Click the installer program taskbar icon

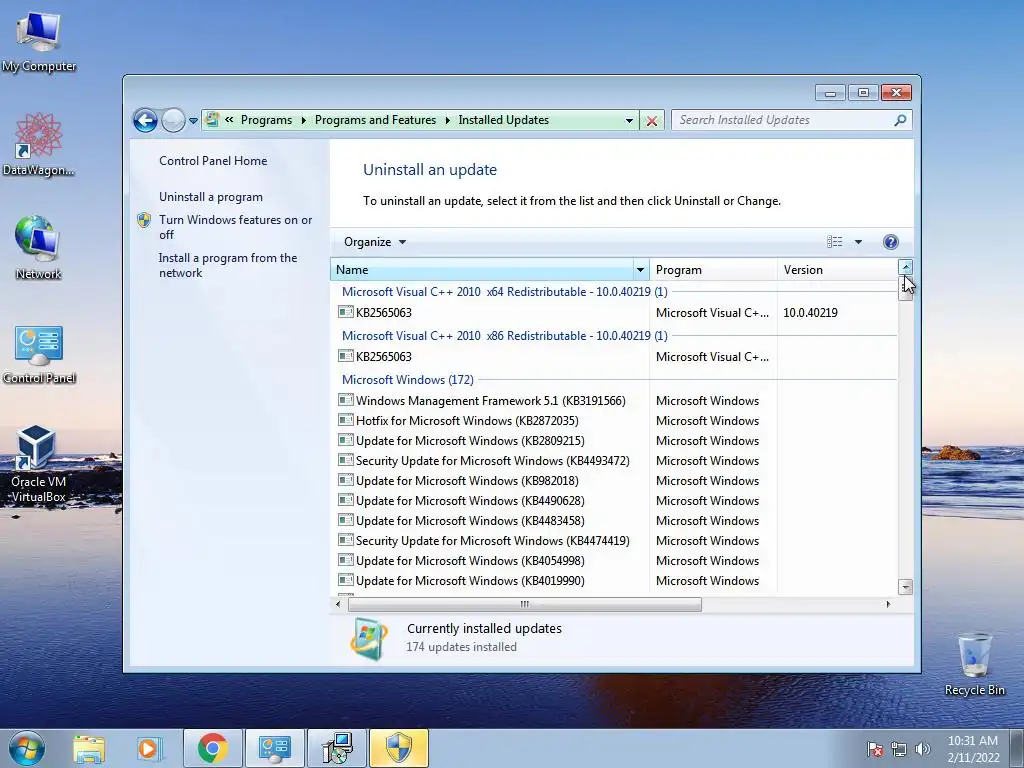(337, 748)
